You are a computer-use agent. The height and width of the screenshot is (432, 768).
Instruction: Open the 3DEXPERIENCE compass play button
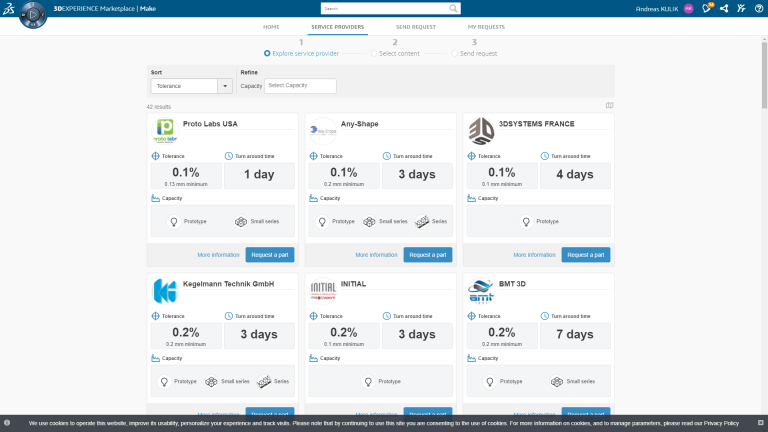33,15
